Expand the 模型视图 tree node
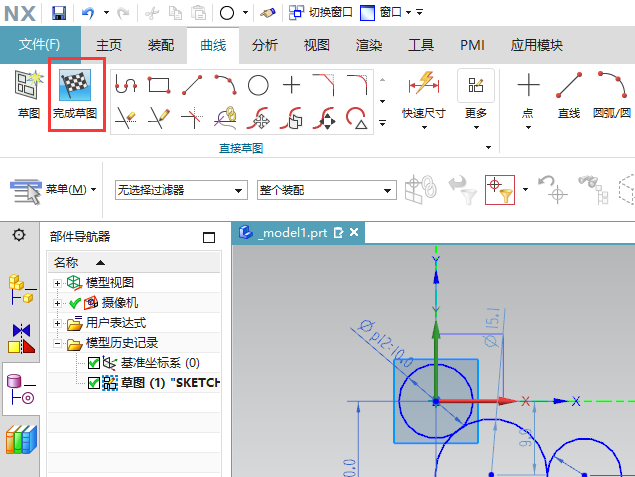Image resolution: width=635 pixels, height=477 pixels. pyautogui.click(x=58, y=283)
